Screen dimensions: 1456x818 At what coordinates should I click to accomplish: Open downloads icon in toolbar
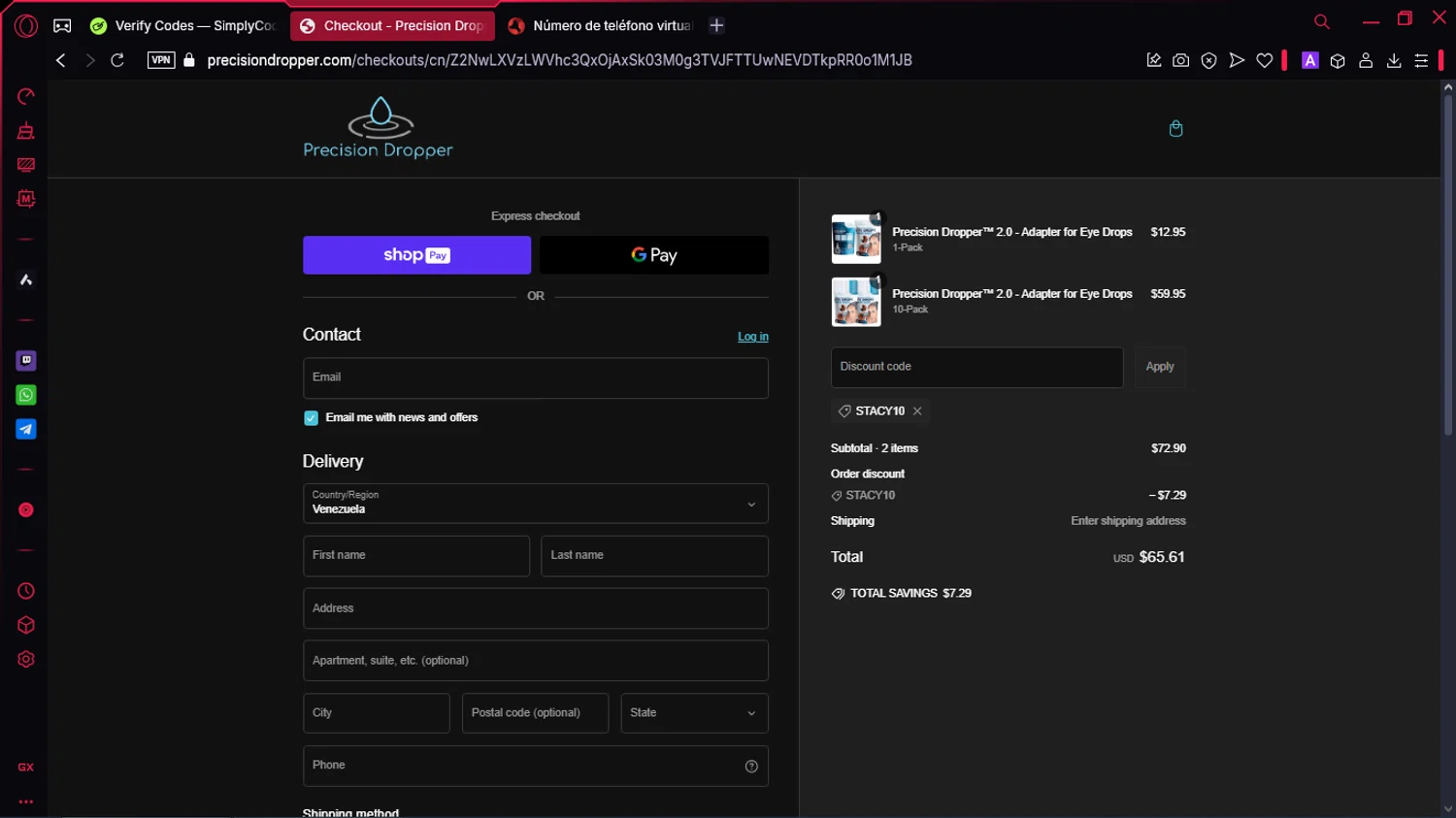pos(1394,60)
